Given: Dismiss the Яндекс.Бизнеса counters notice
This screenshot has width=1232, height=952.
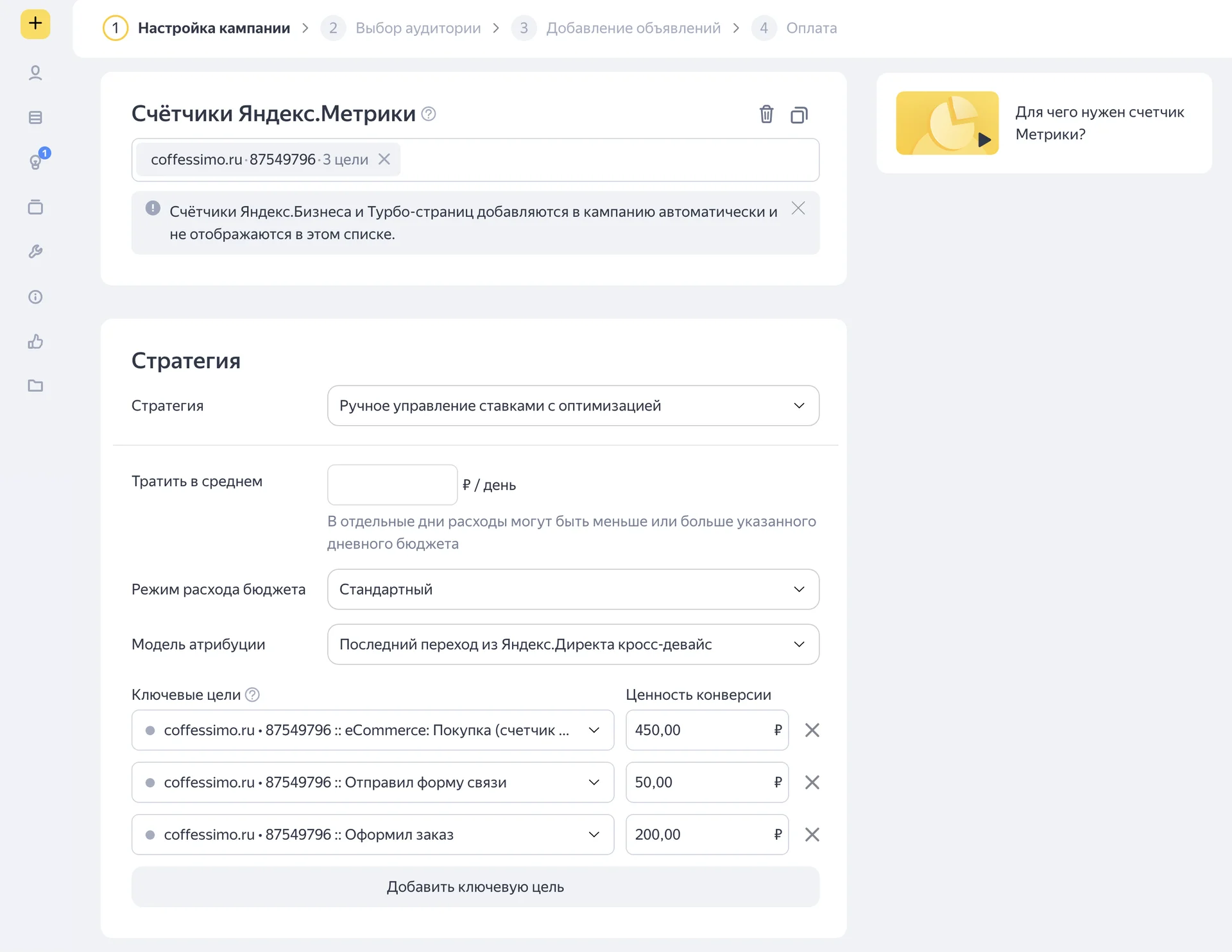Looking at the screenshot, I should pyautogui.click(x=798, y=208).
